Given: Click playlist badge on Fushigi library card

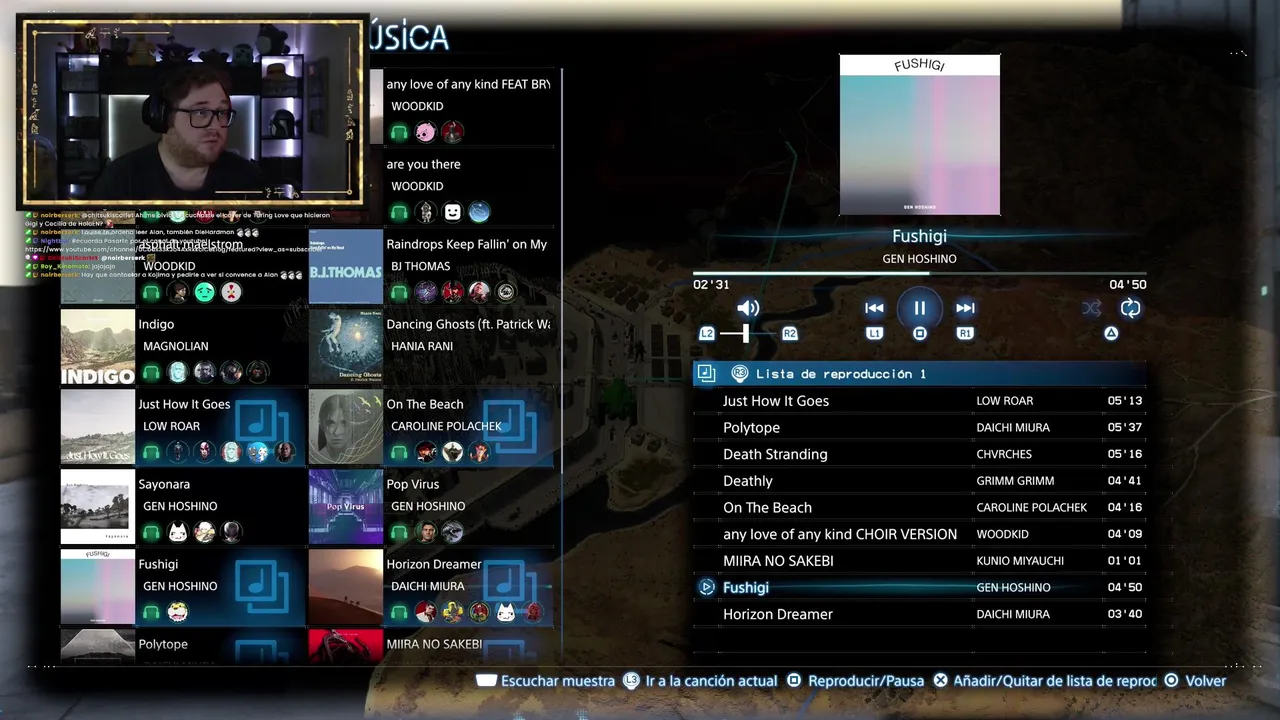Looking at the screenshot, I should point(262,587).
